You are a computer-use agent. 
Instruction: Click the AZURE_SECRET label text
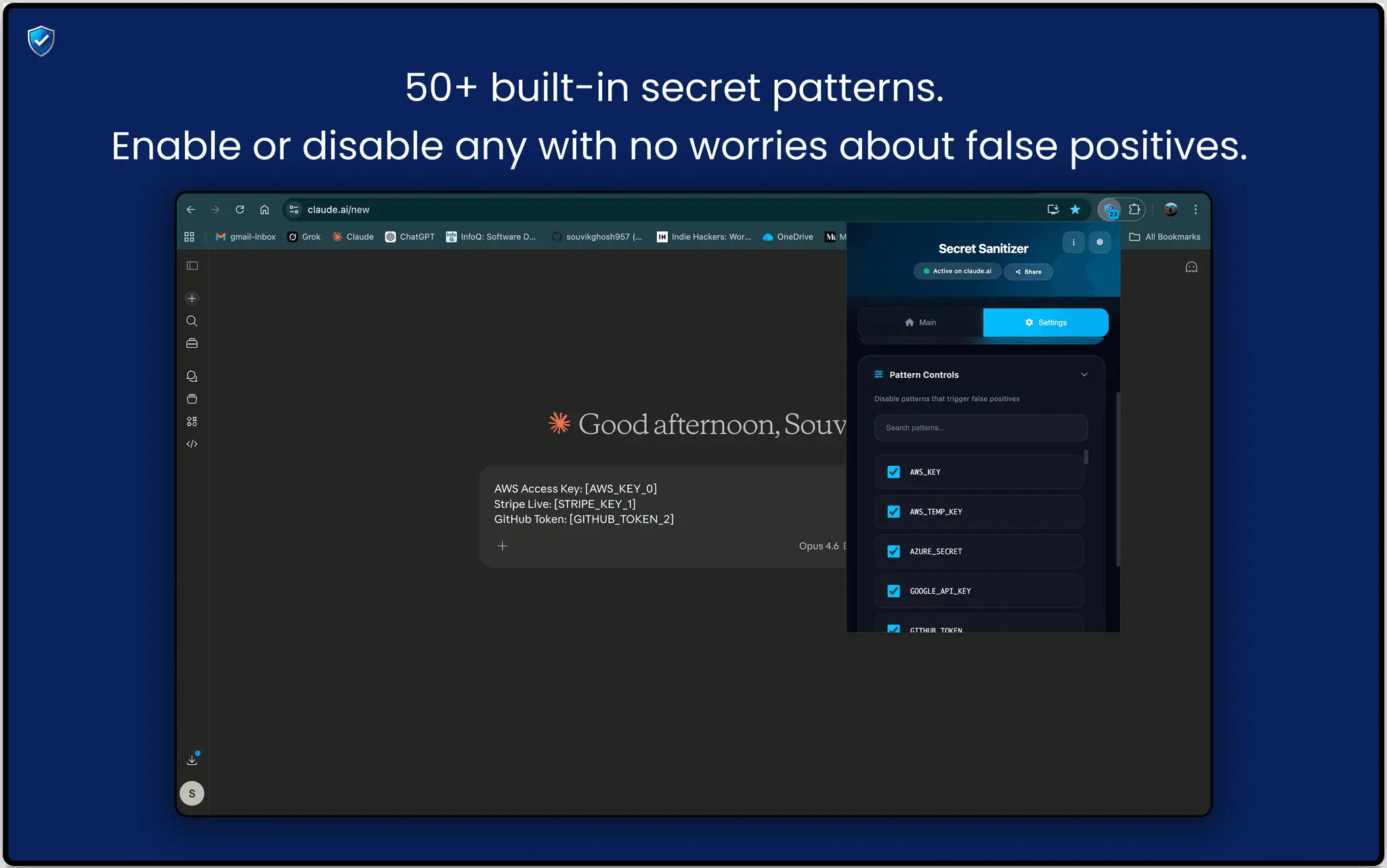click(x=936, y=552)
